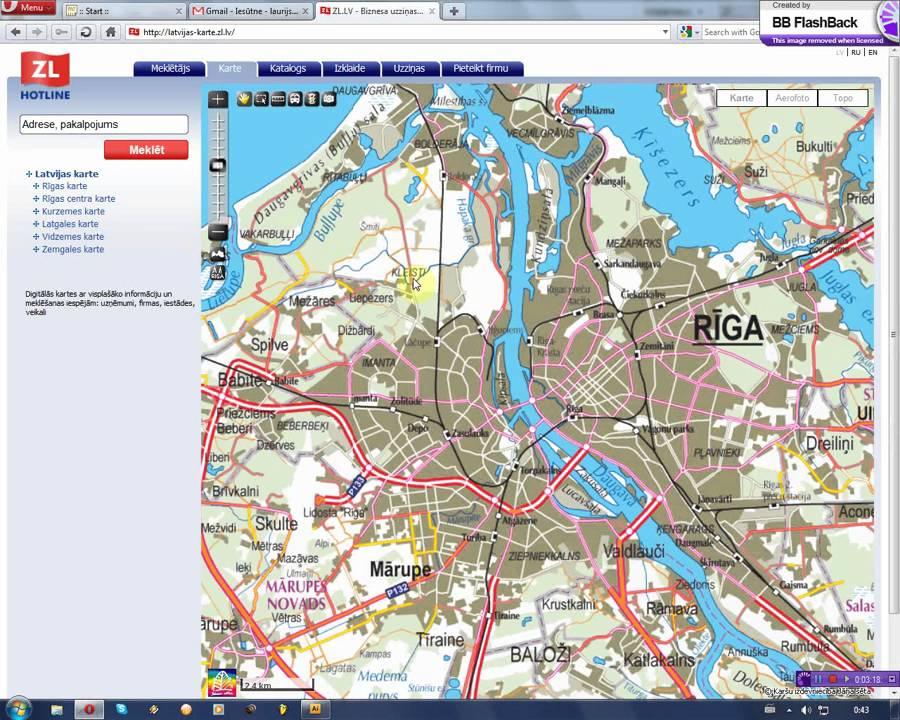Click the ZL Hotline logo
The image size is (900, 720).
pyautogui.click(x=45, y=76)
